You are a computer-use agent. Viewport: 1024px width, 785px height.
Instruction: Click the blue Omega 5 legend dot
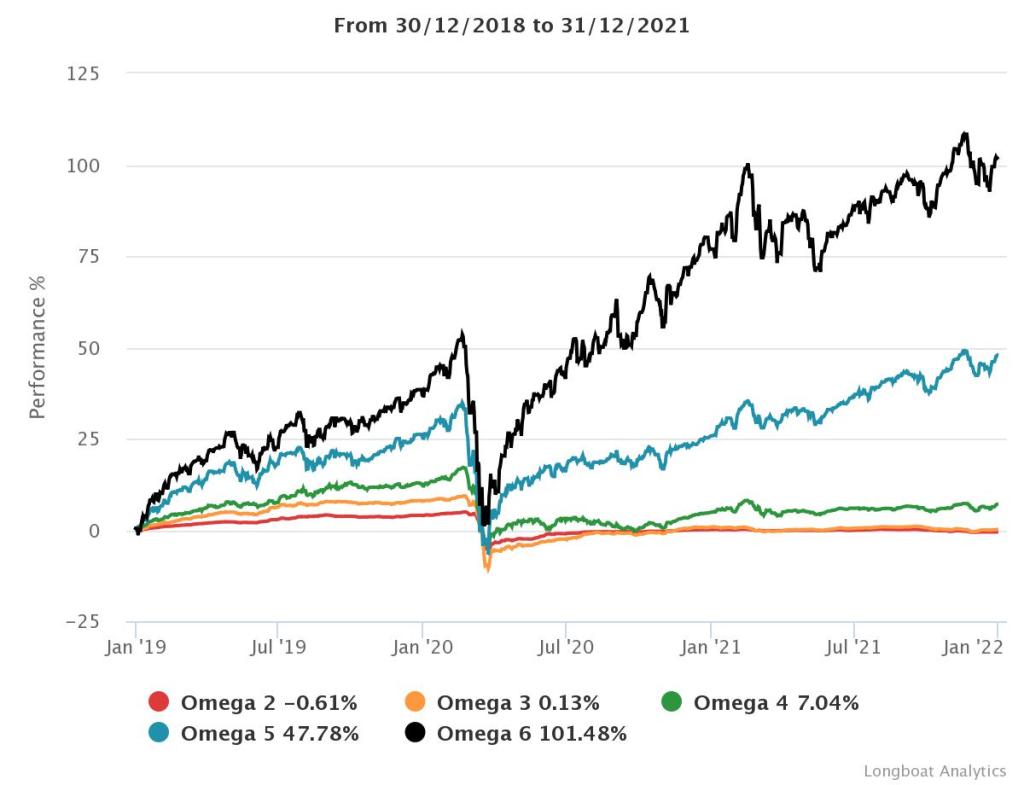coord(158,733)
